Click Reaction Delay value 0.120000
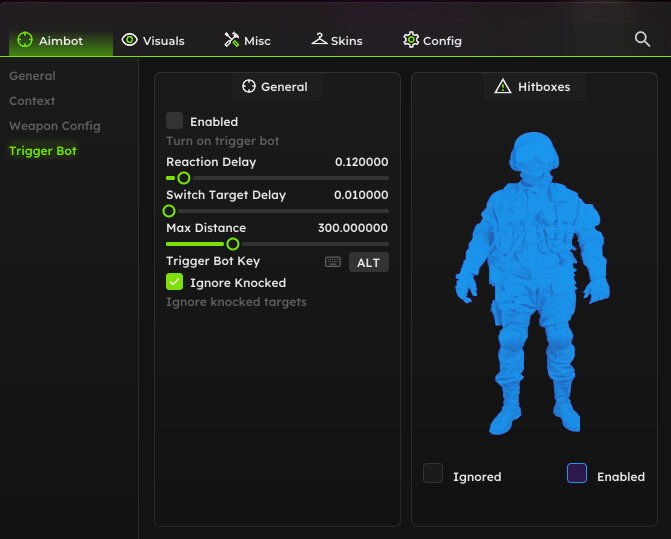The height and width of the screenshot is (539, 671). pyautogui.click(x=362, y=162)
